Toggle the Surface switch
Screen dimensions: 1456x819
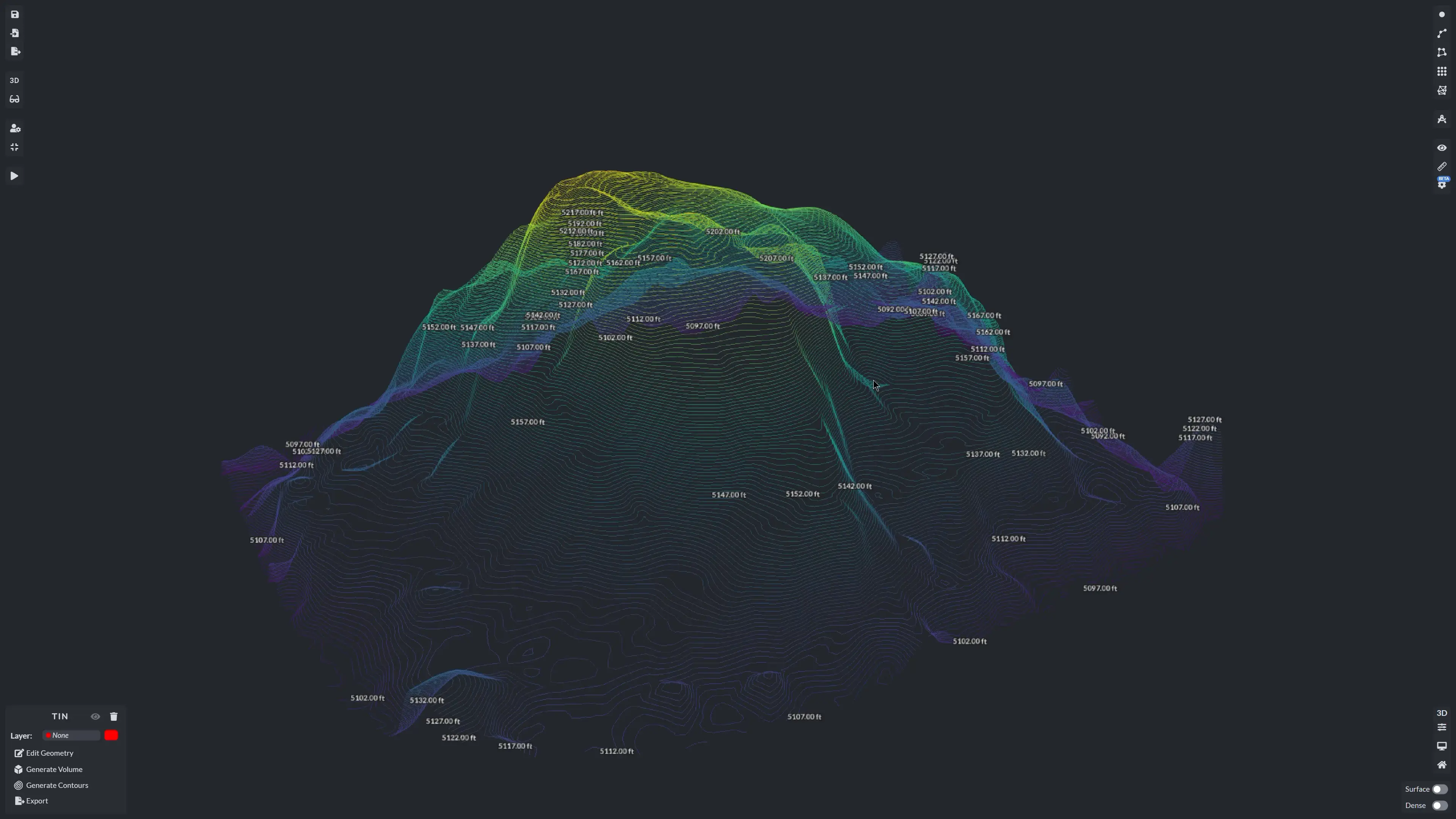[x=1439, y=789]
